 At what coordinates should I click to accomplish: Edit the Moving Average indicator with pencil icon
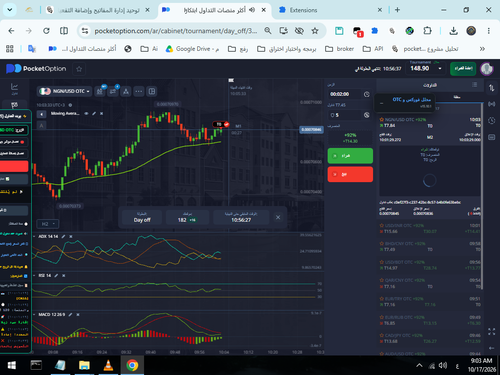click(94, 114)
